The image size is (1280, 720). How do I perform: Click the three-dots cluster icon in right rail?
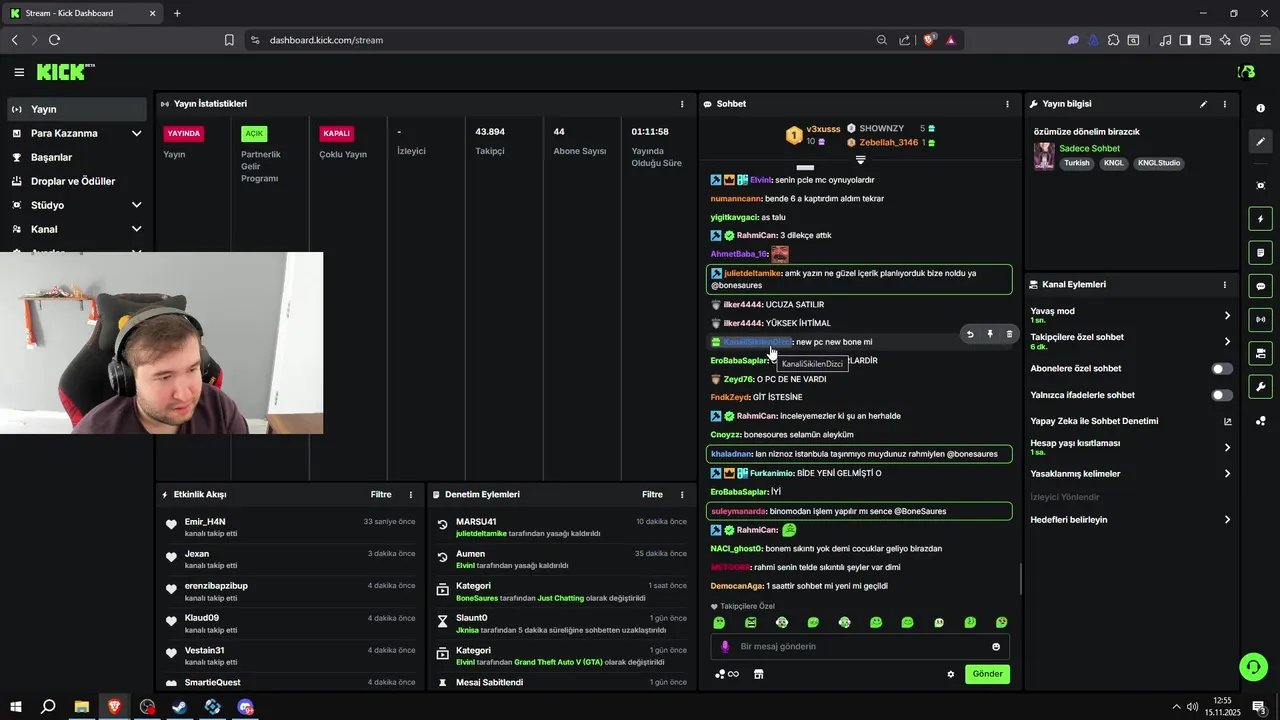(1260, 421)
